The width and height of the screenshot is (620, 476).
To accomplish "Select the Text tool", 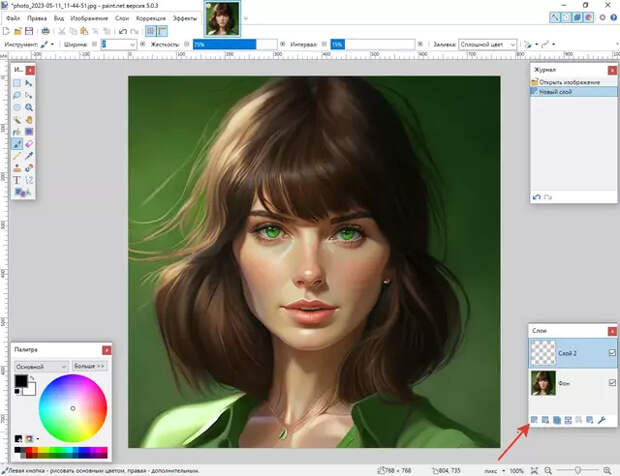I will (x=17, y=180).
